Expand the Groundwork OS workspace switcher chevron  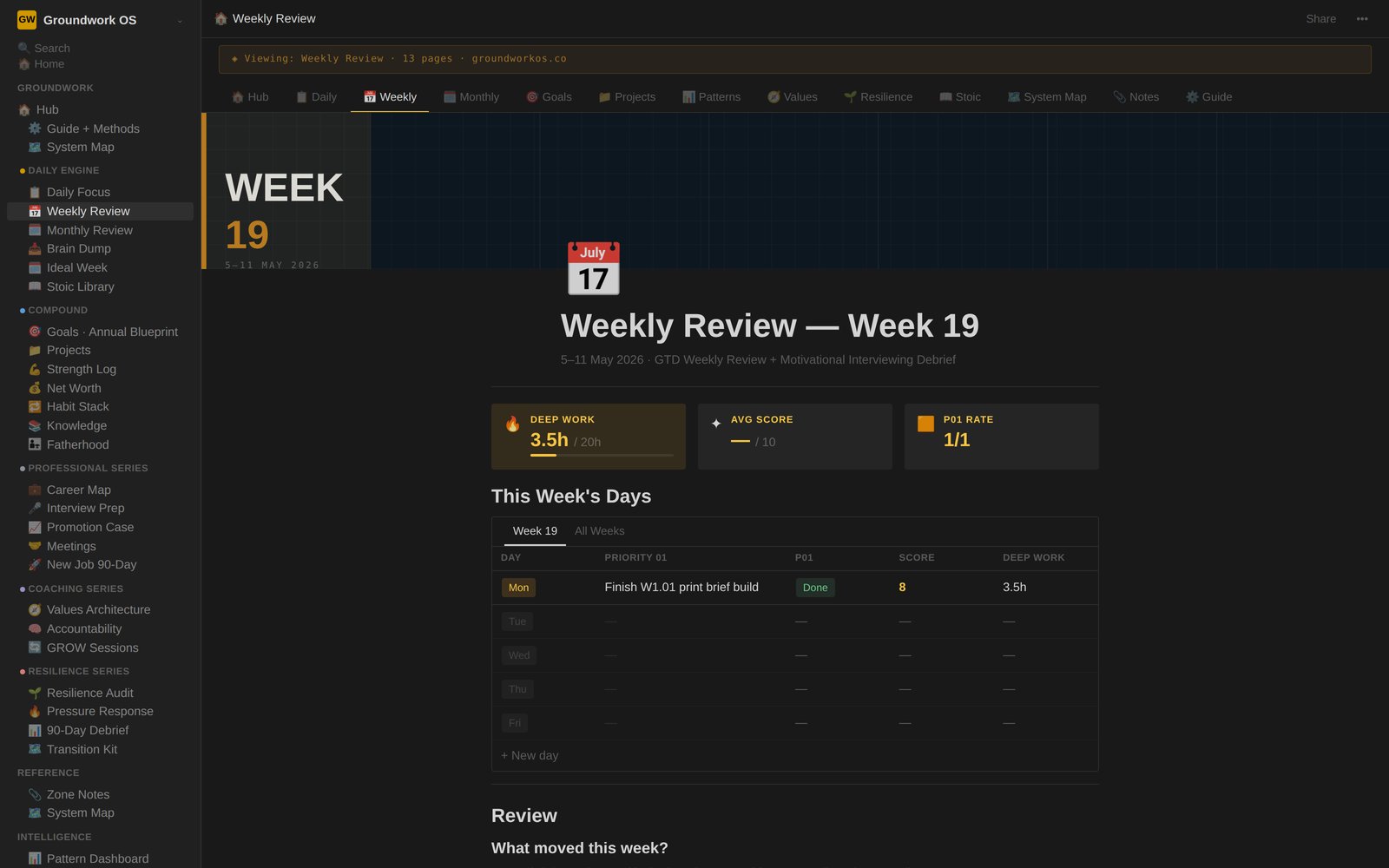(x=180, y=21)
